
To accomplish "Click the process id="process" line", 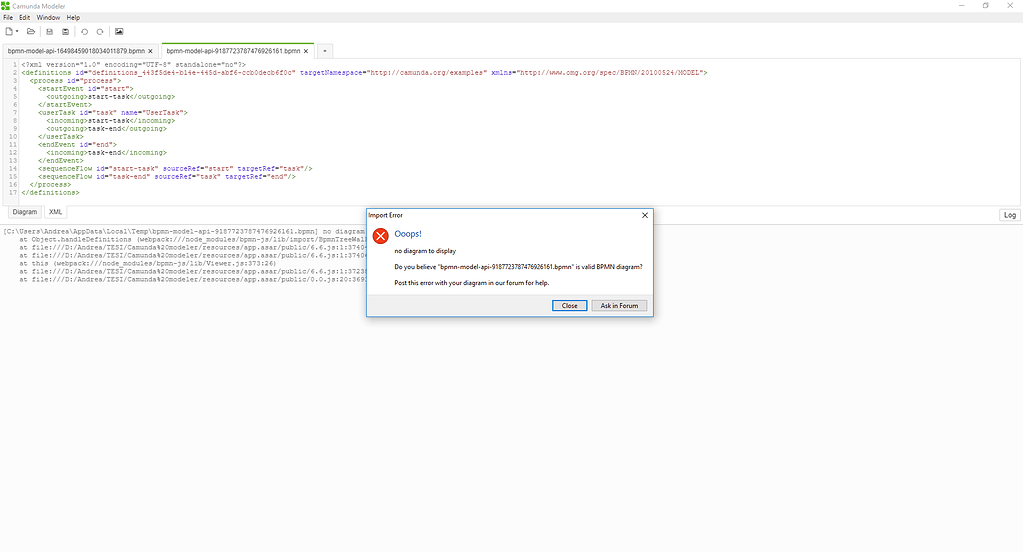I will [75, 81].
